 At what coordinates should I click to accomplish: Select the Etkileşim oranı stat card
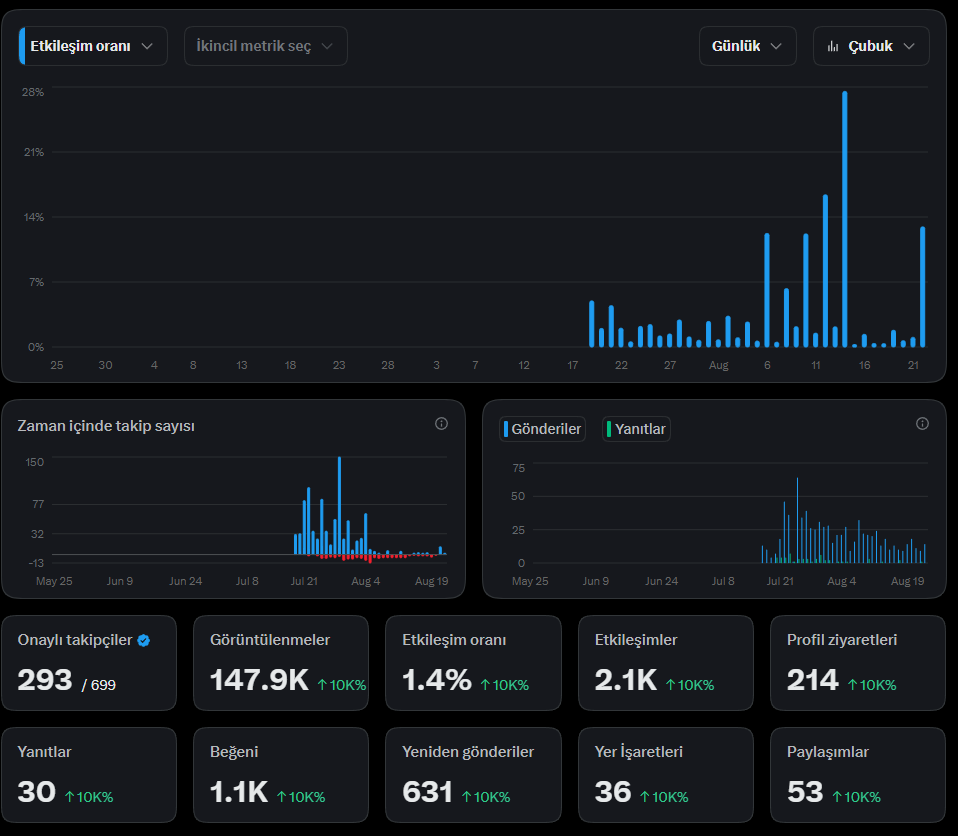[x=474, y=663]
